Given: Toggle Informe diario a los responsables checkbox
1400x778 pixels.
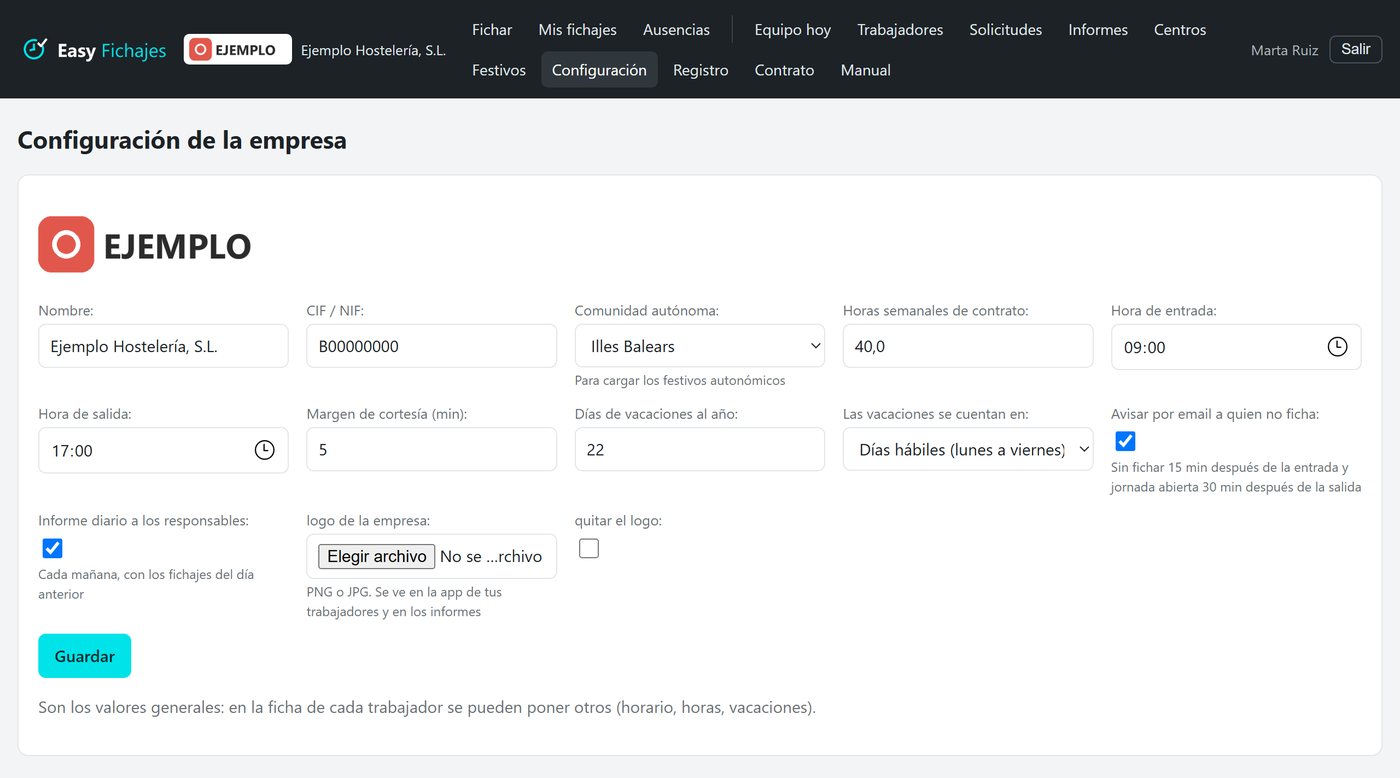Looking at the screenshot, I should click(x=52, y=548).
